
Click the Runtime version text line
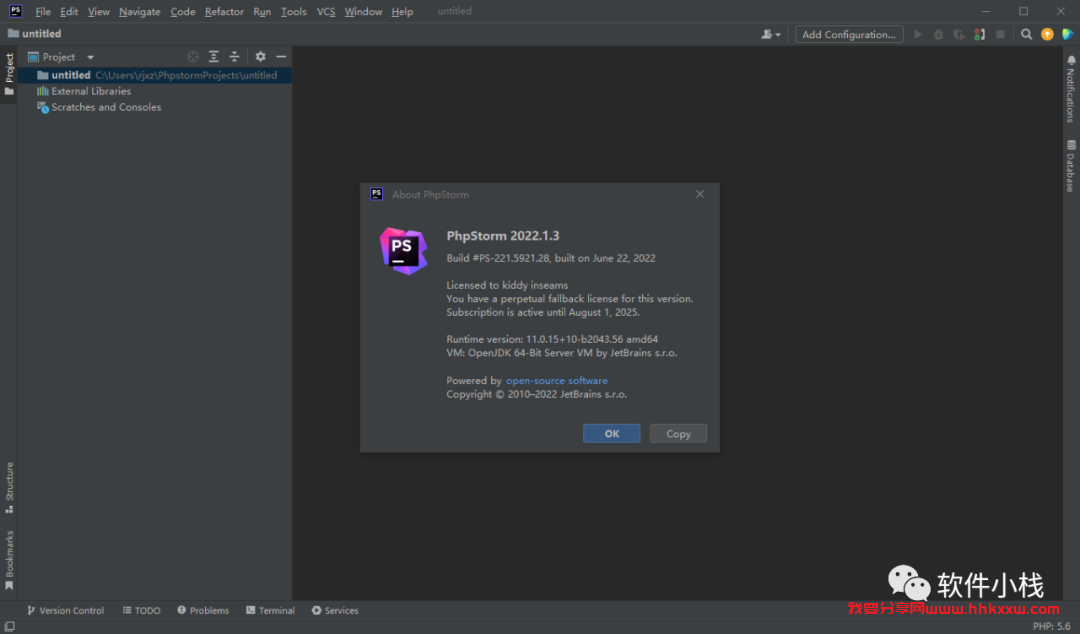click(x=552, y=339)
